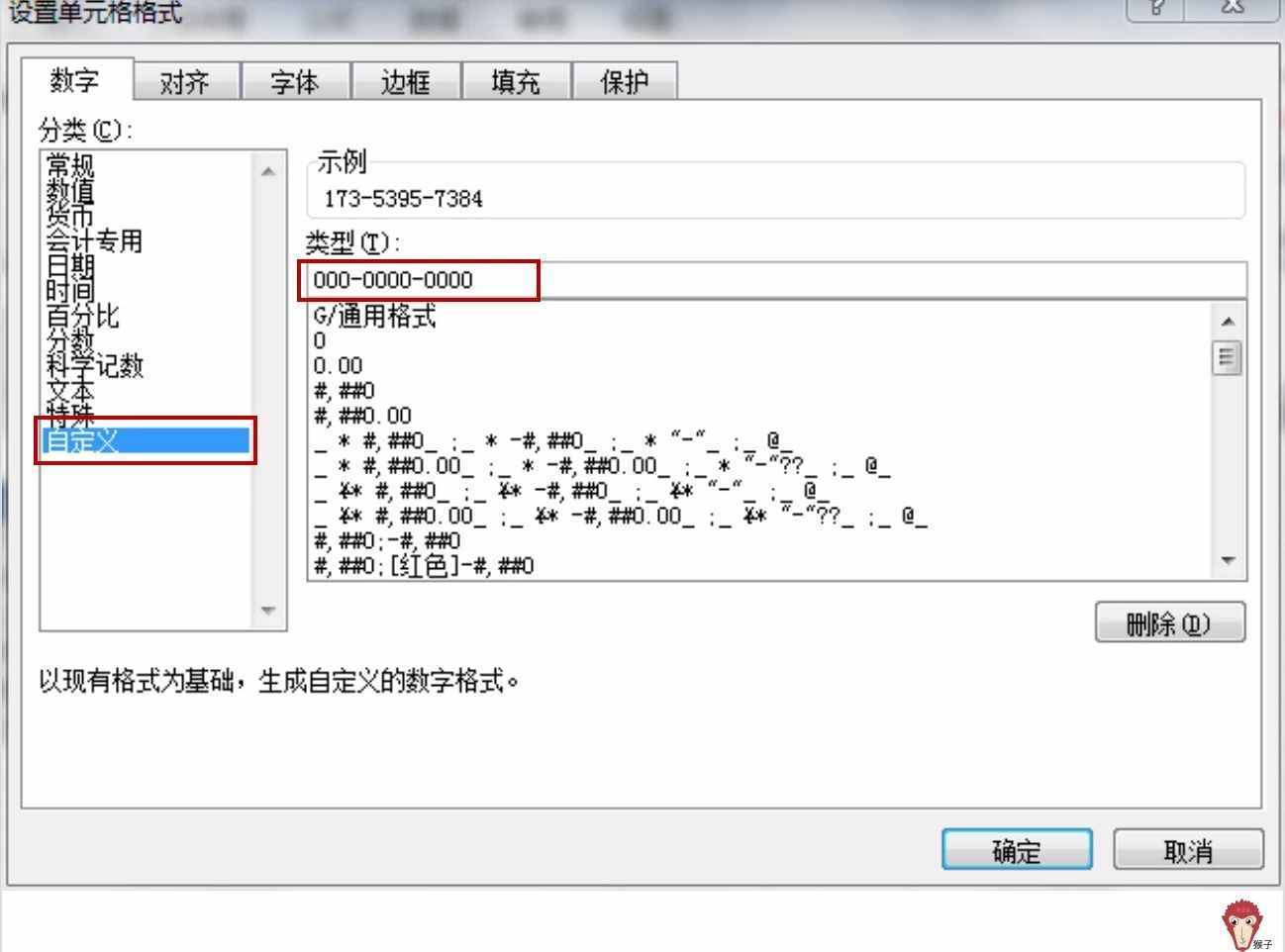Select 百分比 category
Screen dimensions: 1285x952
82,316
